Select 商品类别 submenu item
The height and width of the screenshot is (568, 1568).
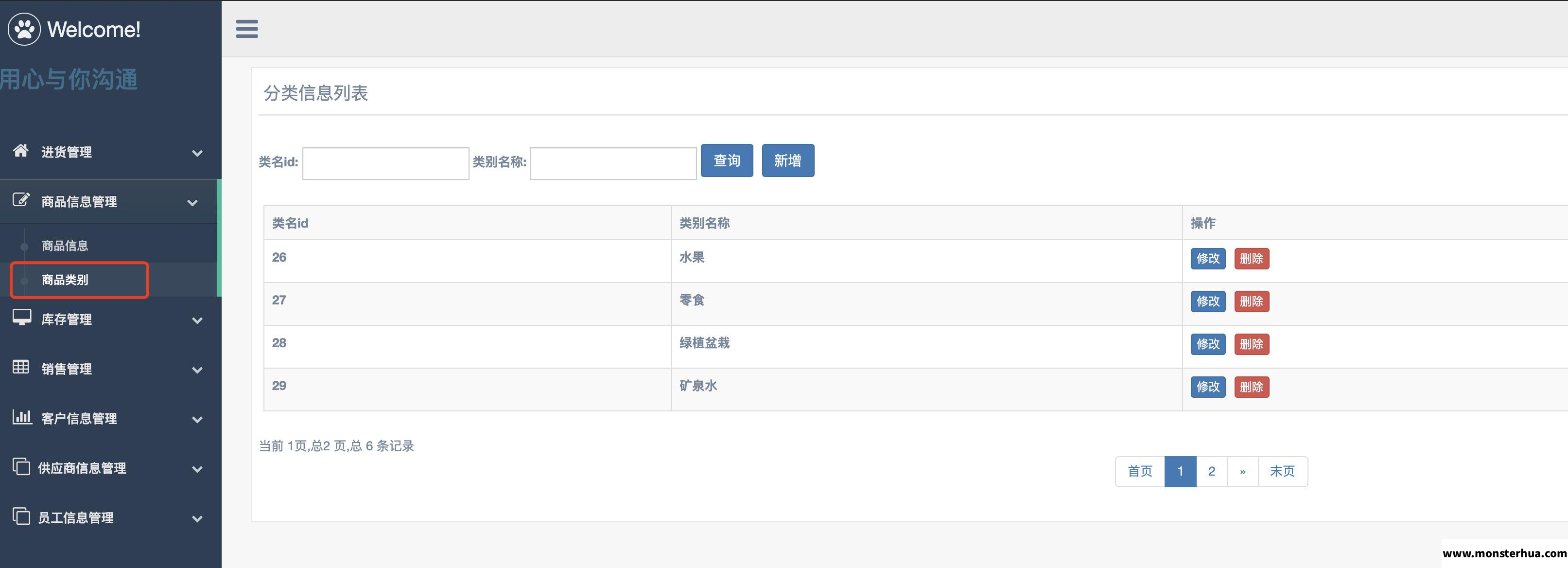click(x=65, y=280)
